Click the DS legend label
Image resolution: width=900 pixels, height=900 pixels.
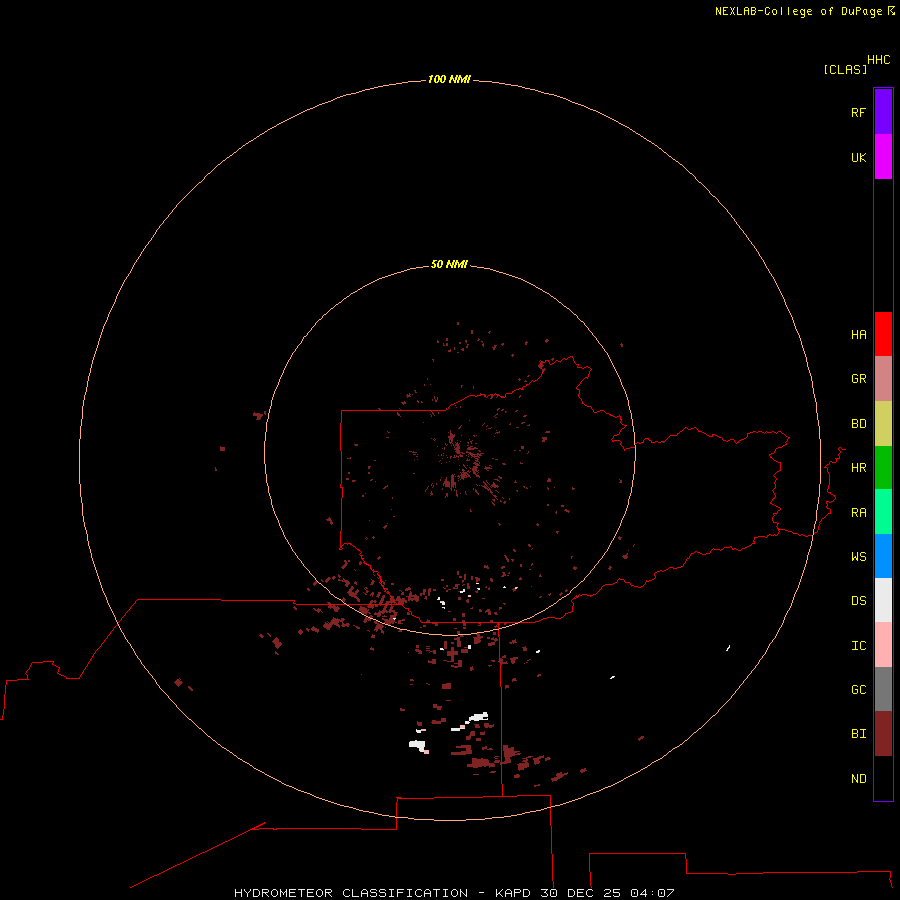coord(859,600)
